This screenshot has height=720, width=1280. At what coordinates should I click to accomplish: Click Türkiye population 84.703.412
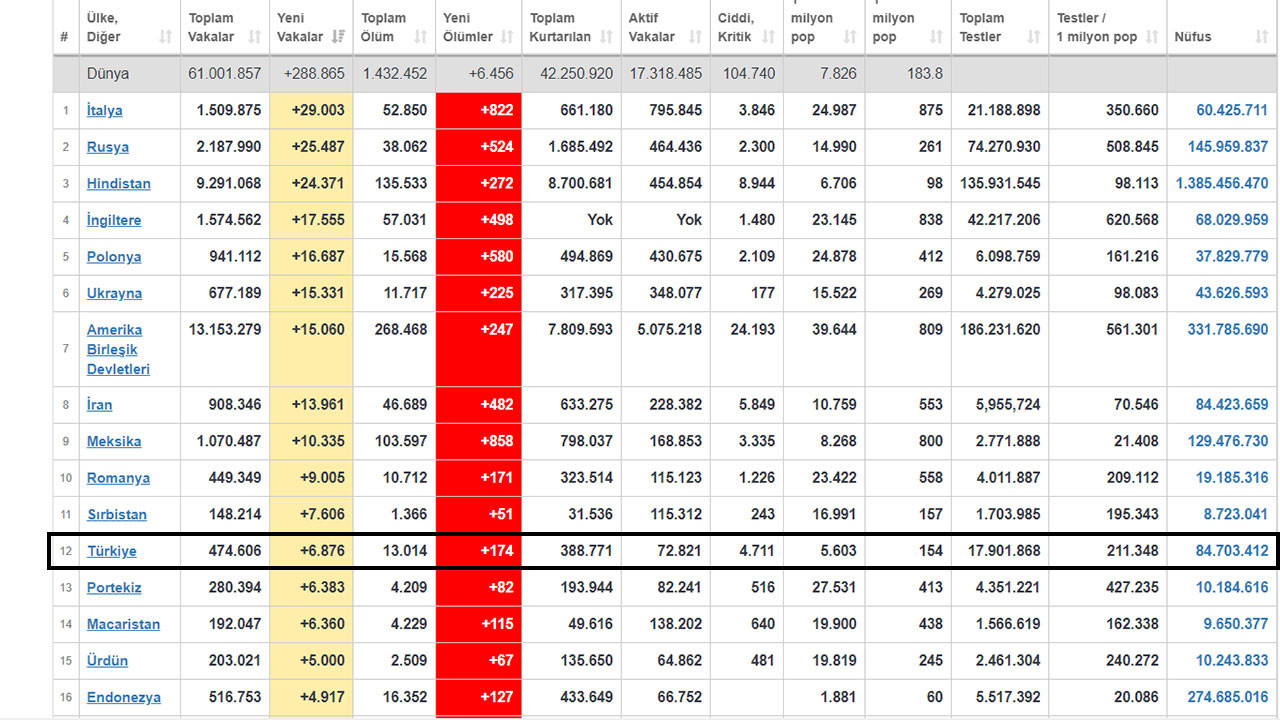point(1232,551)
